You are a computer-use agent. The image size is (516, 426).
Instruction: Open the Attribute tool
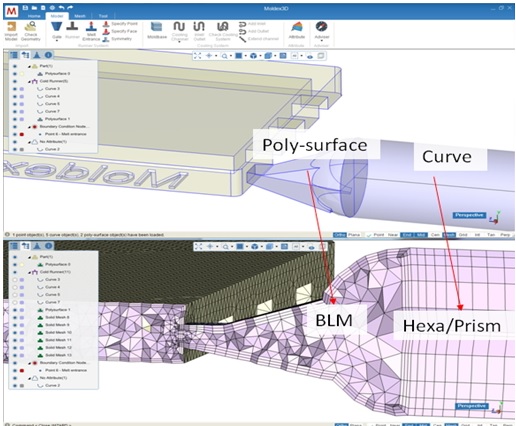297,30
